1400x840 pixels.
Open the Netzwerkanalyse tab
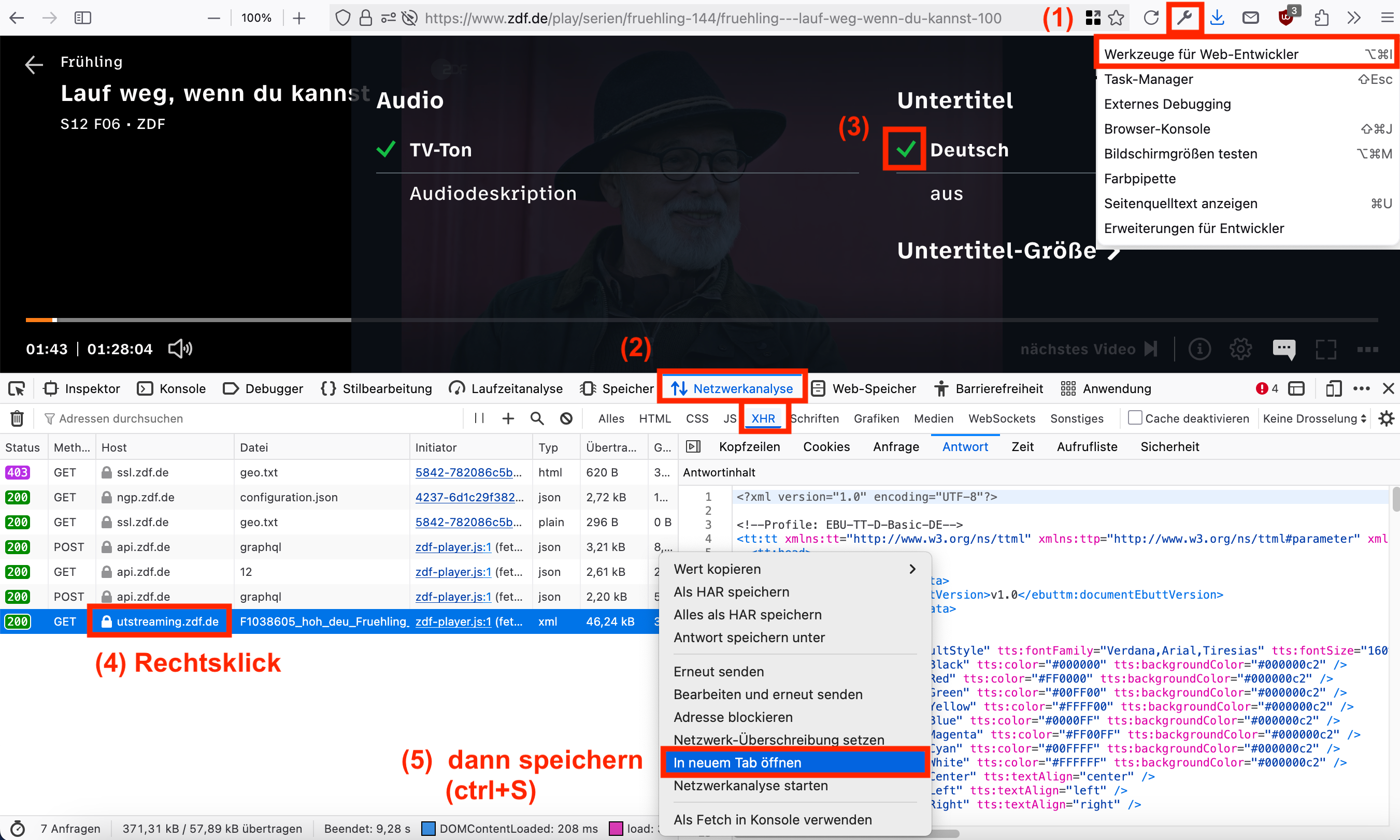(732, 389)
